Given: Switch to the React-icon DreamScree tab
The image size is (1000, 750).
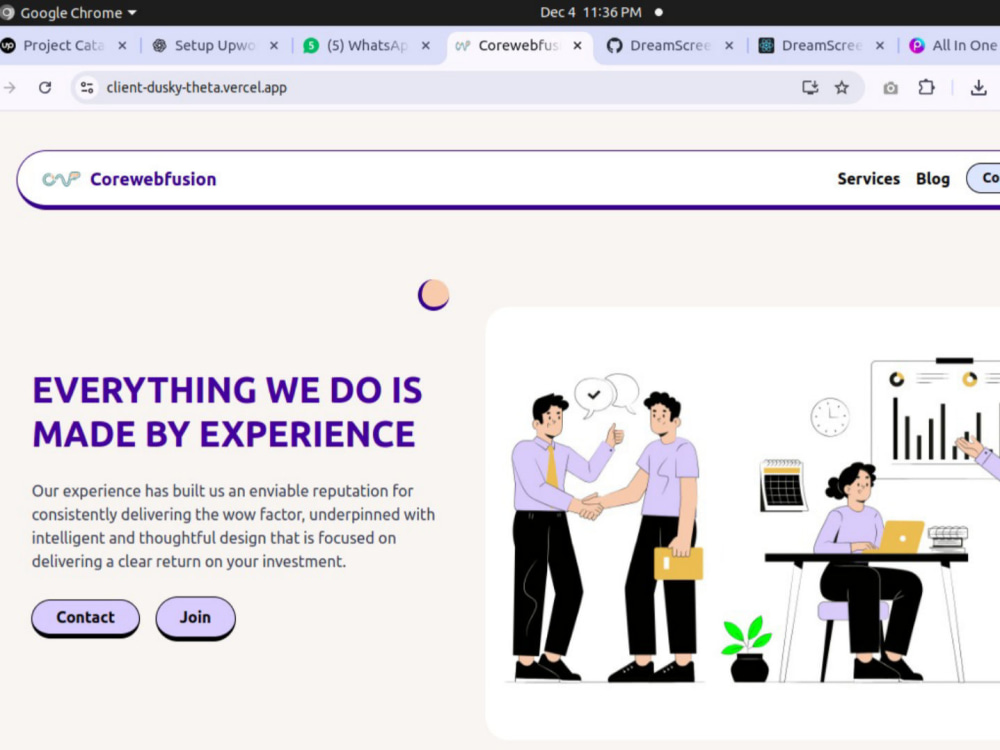Looking at the screenshot, I should [821, 45].
